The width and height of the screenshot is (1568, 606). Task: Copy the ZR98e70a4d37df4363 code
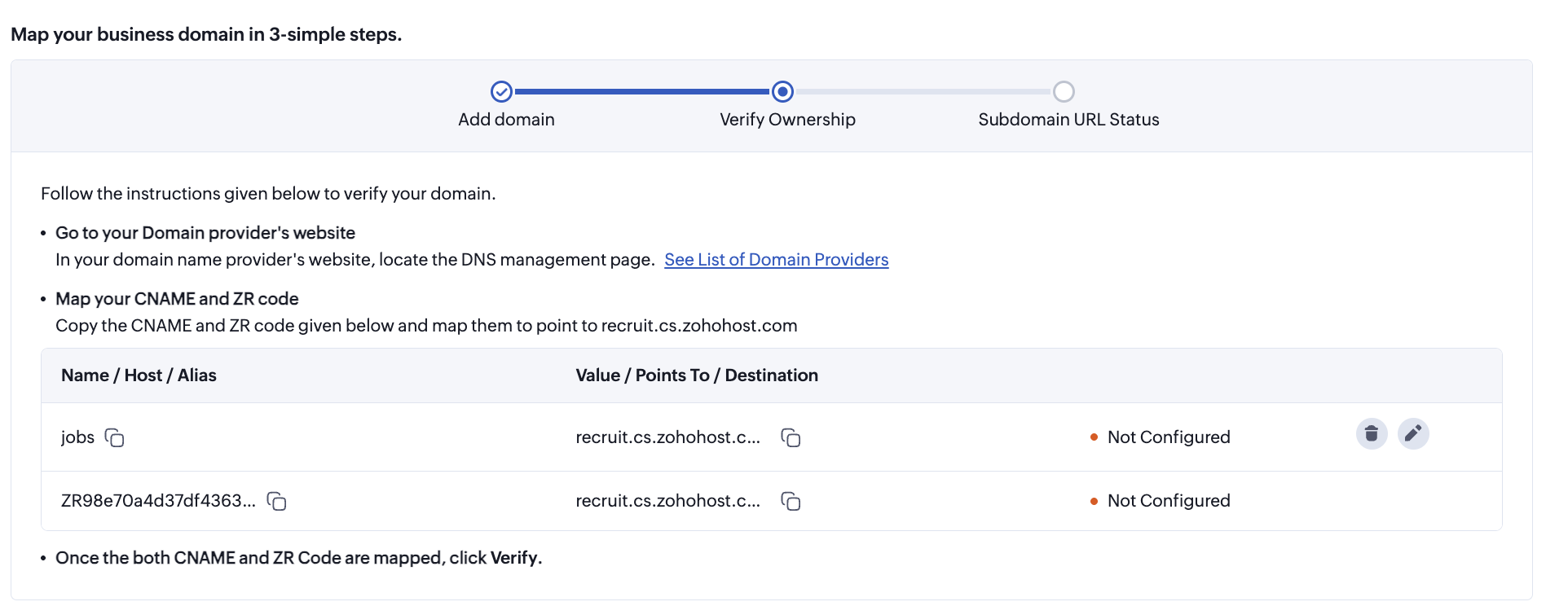(x=277, y=501)
